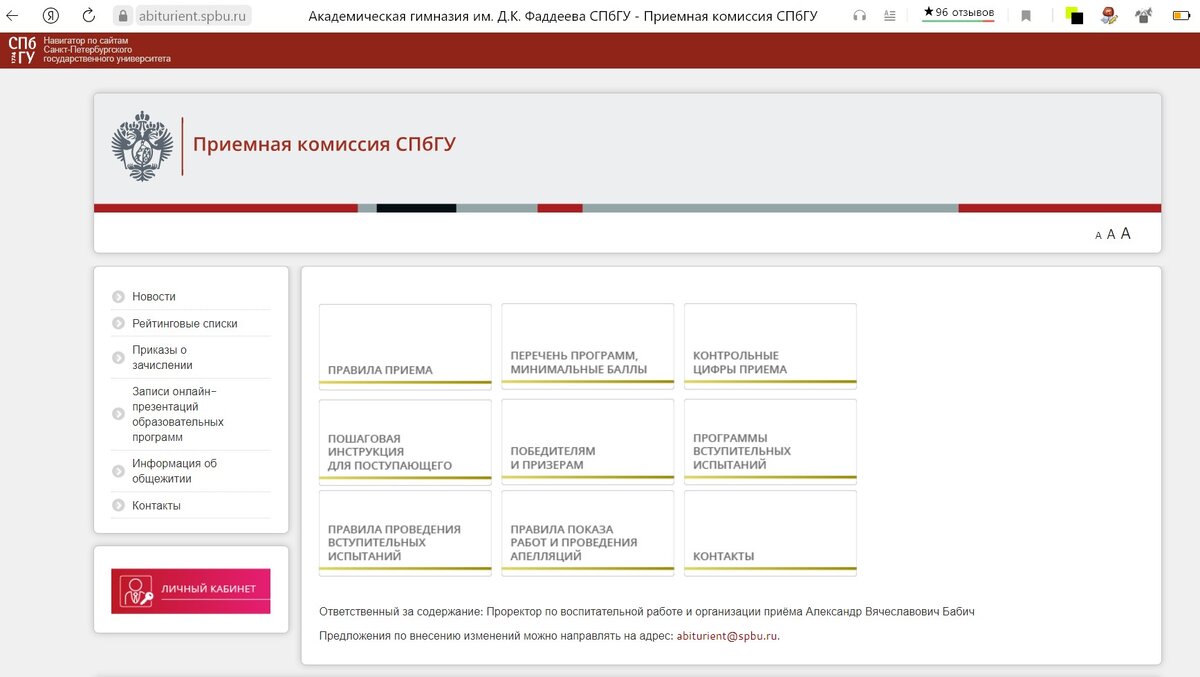The image size is (1200, 677).
Task: Click the arrow bullet beside Новости
Action: pos(118,297)
